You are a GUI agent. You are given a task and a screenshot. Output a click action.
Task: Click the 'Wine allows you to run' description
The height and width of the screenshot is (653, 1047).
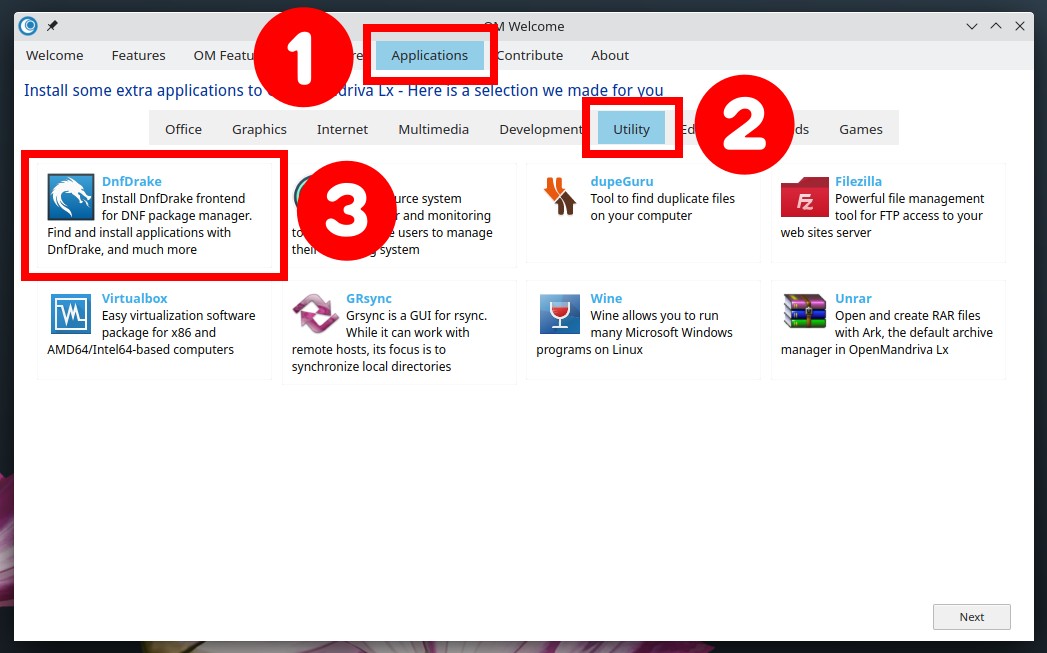click(634, 333)
